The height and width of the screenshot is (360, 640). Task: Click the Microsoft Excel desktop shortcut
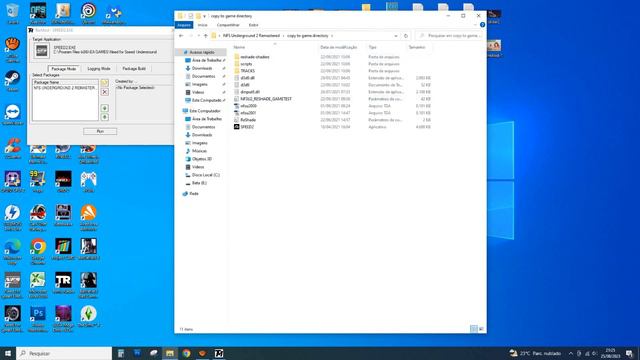pos(38,285)
